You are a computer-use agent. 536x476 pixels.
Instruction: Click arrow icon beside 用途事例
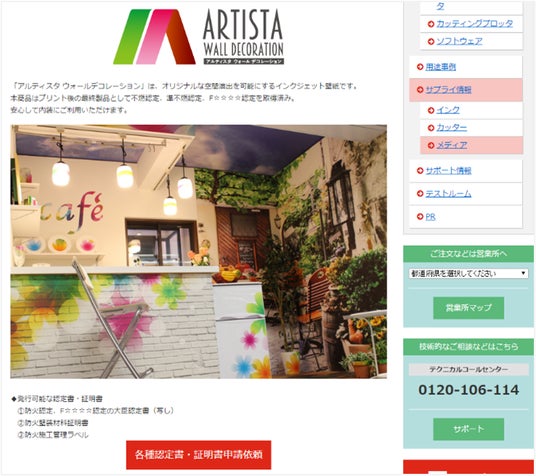click(420, 67)
